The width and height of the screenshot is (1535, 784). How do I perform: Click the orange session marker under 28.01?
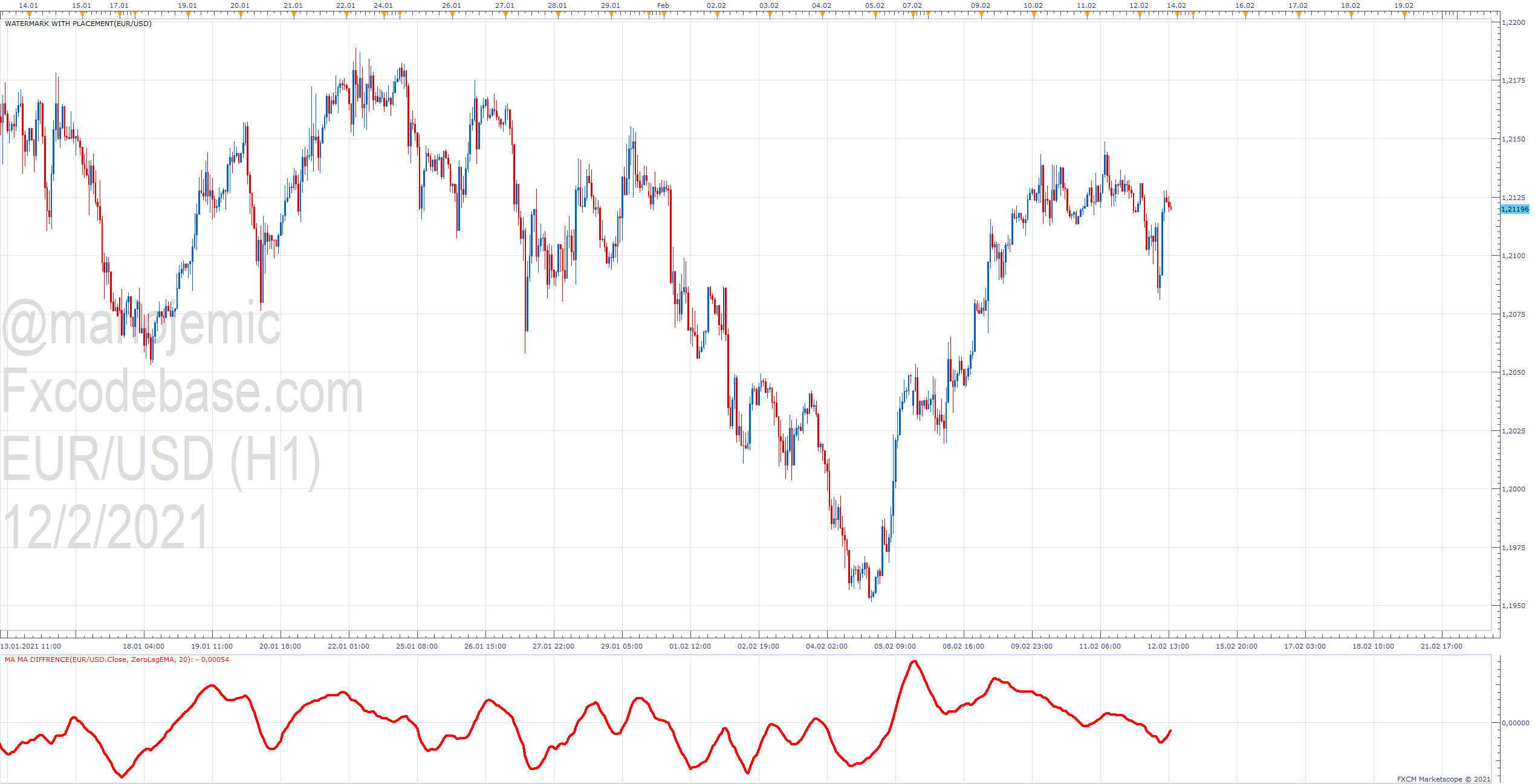[558, 15]
